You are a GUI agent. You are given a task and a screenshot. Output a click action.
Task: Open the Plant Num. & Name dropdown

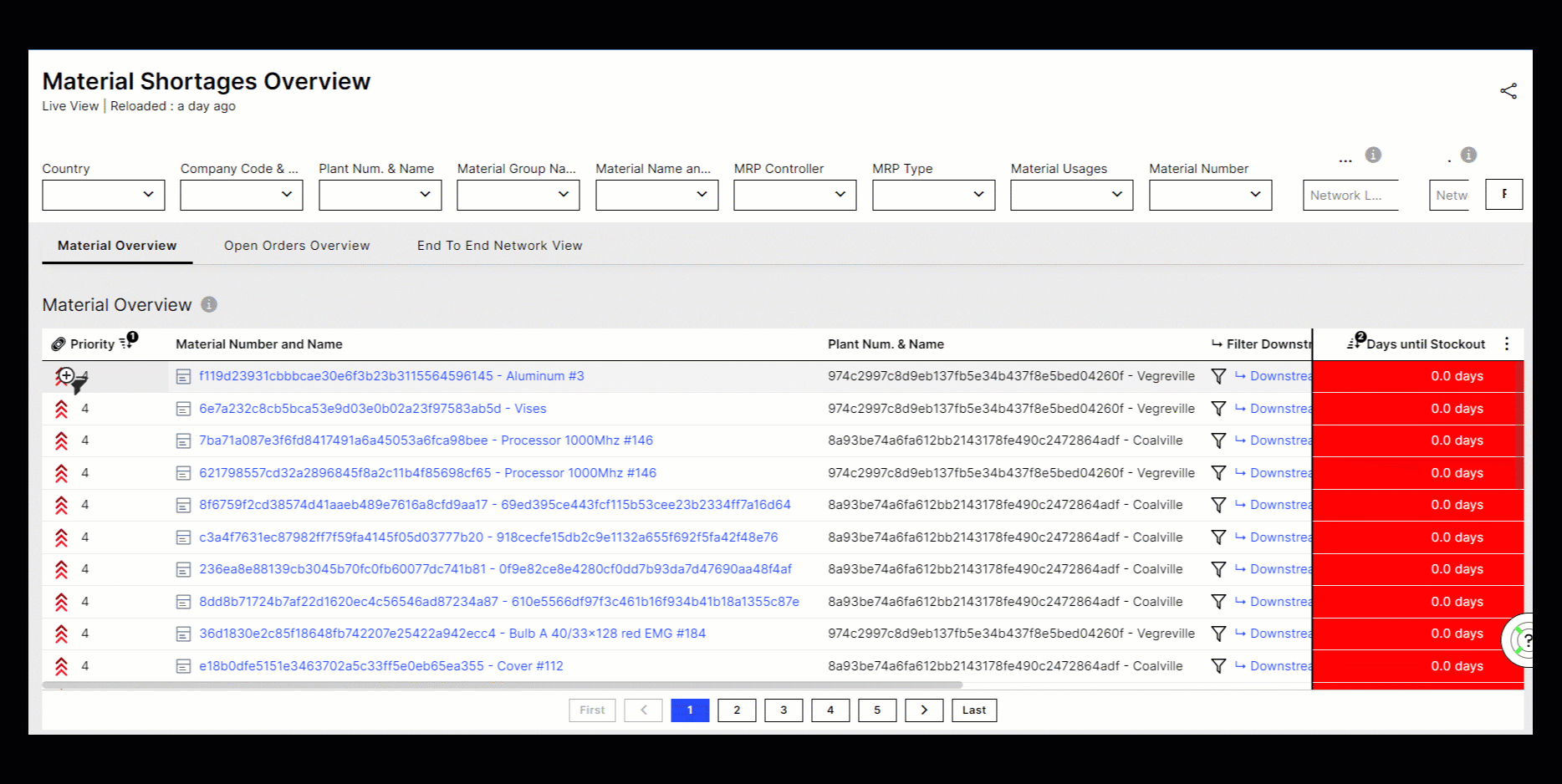tap(380, 195)
